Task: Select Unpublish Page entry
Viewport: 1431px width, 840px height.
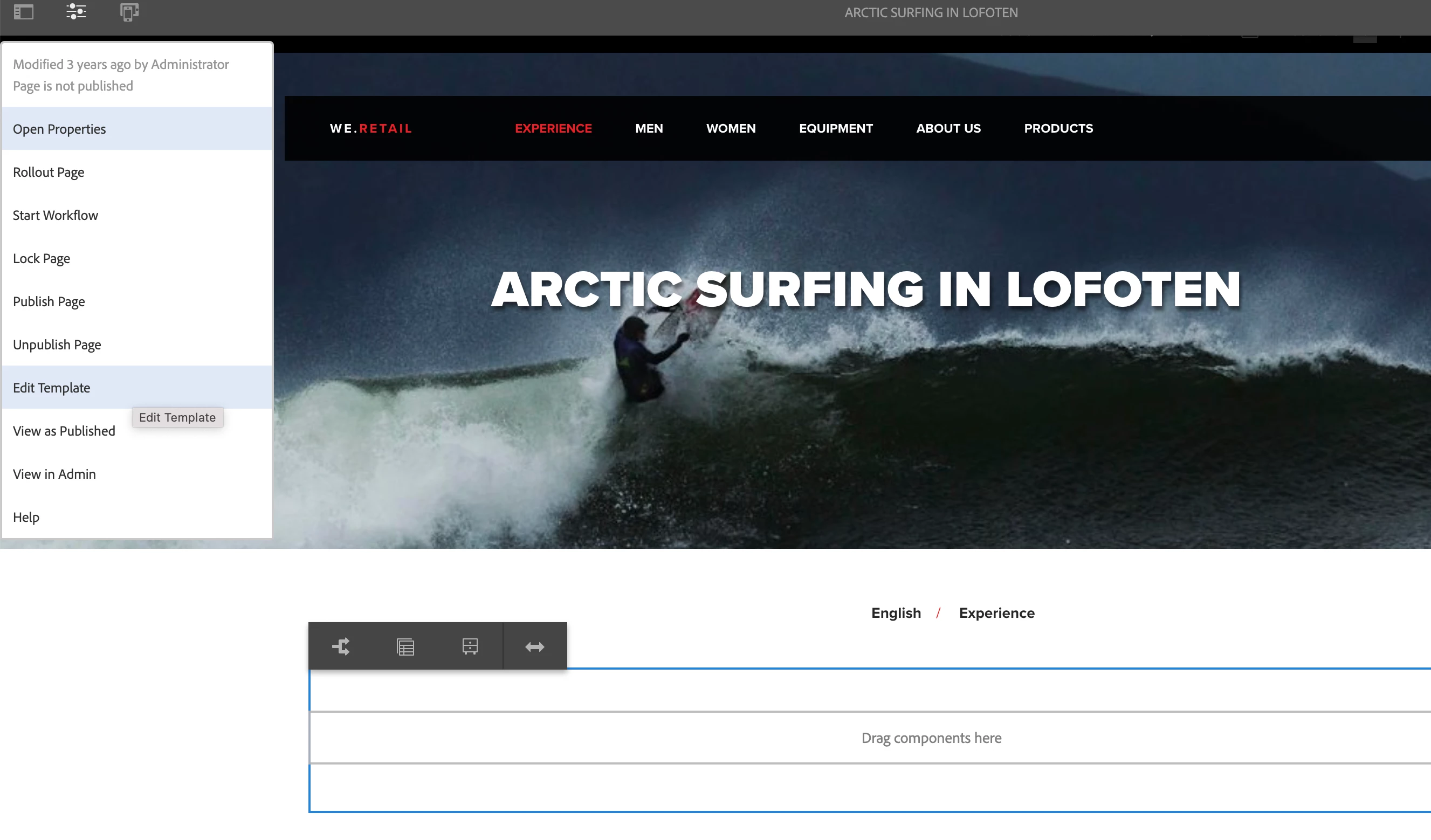Action: 57,345
